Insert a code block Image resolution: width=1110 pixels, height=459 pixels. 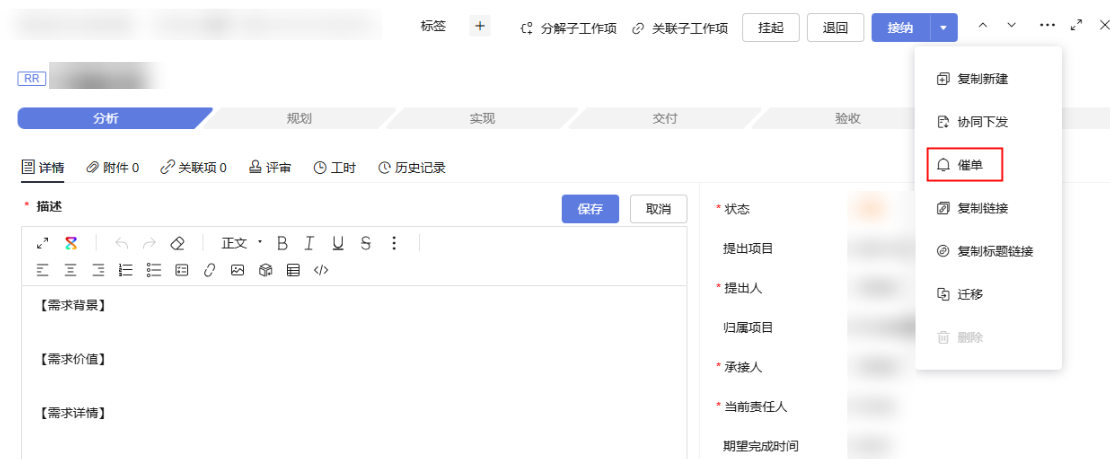point(321,270)
